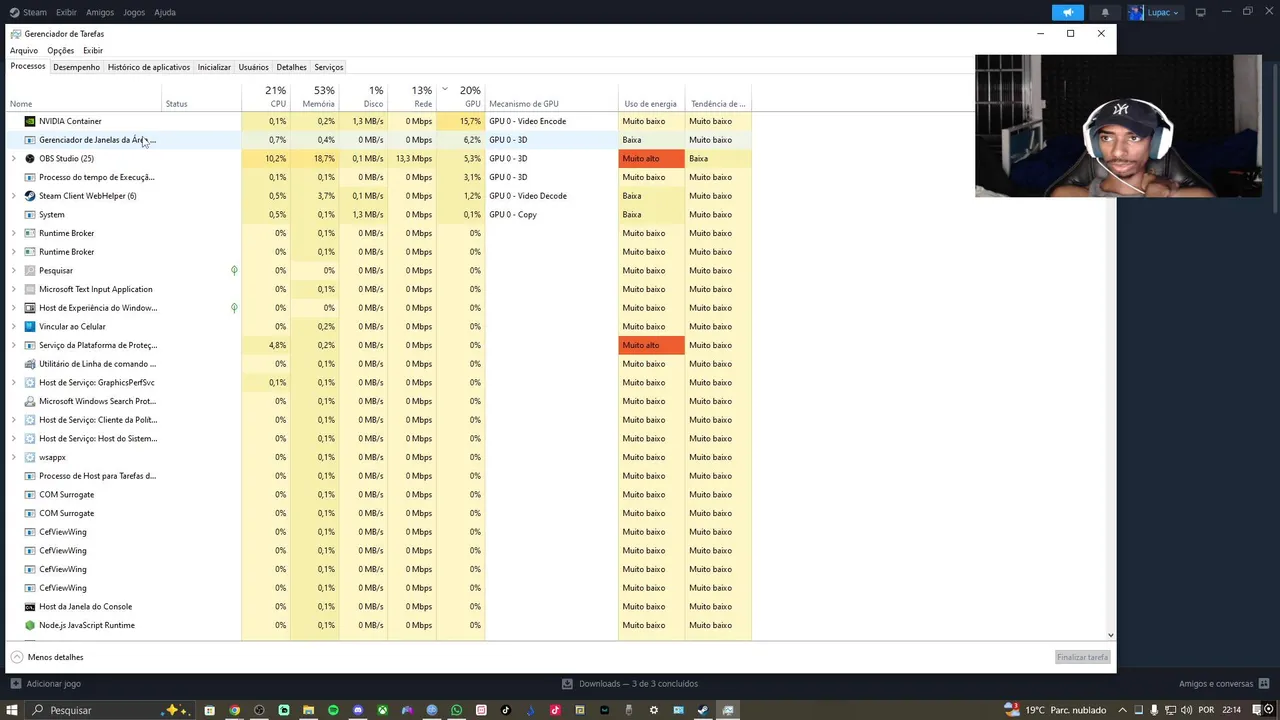Sort processes by Memória column
1280x720 pixels.
click(x=314, y=97)
